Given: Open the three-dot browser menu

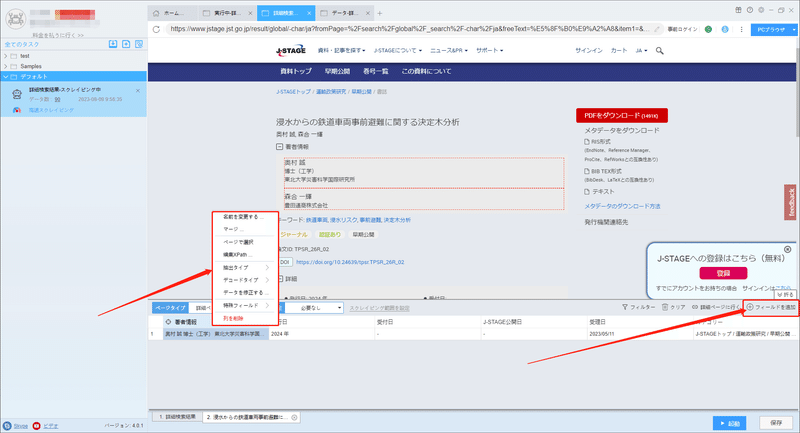Looking at the screenshot, I should pos(741,29).
